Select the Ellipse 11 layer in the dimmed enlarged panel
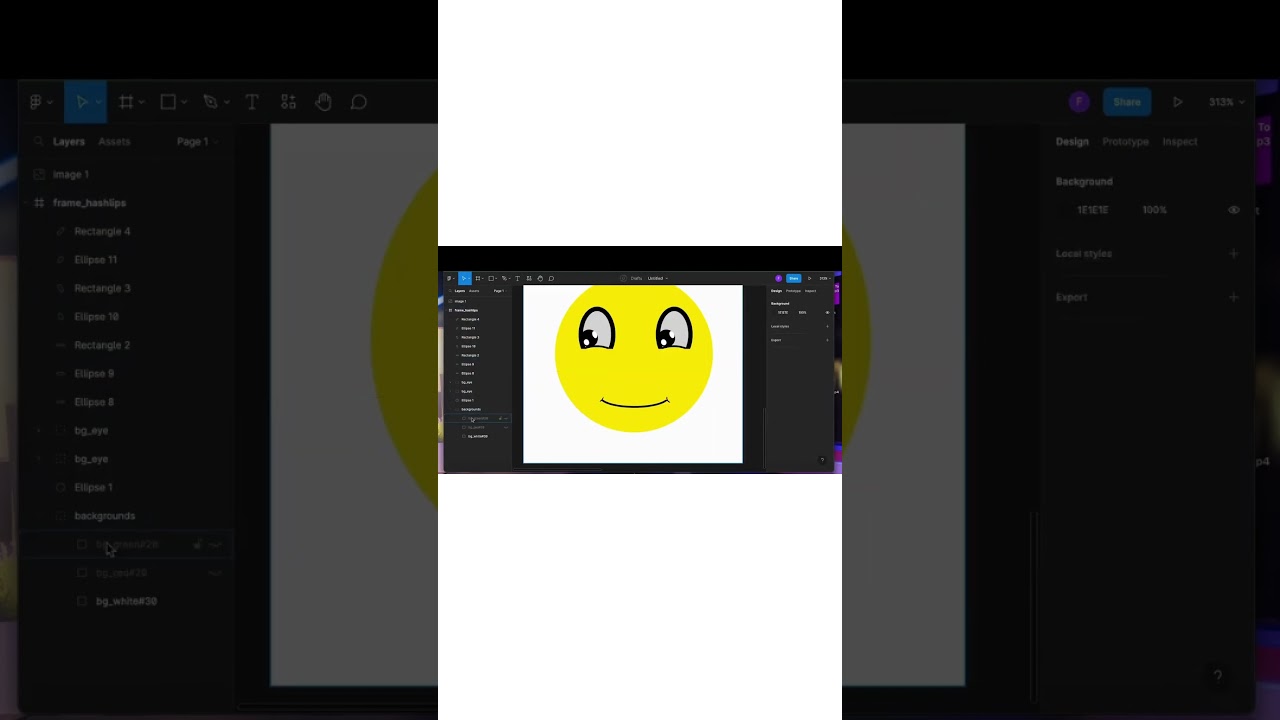Screen dimensions: 1280x720 pos(95,260)
